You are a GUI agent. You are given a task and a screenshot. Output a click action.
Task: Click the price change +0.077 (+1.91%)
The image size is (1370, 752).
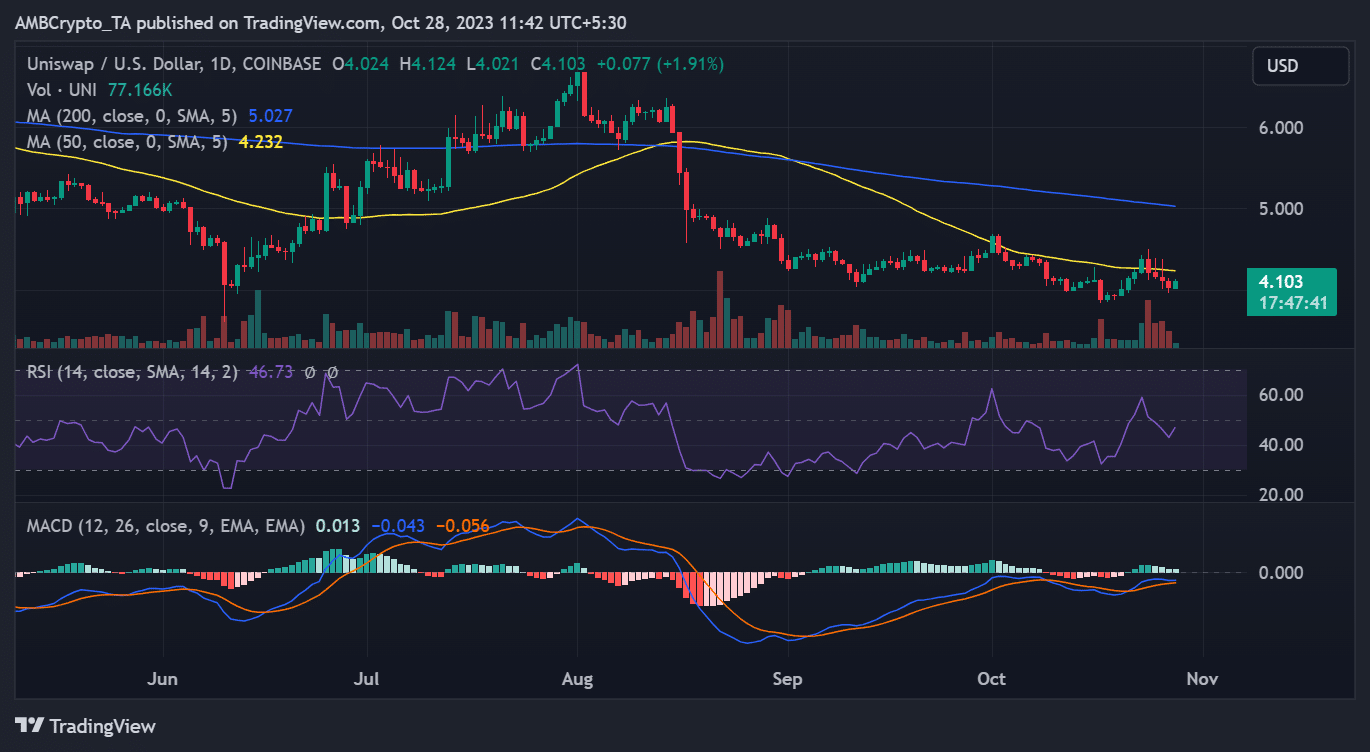point(660,64)
